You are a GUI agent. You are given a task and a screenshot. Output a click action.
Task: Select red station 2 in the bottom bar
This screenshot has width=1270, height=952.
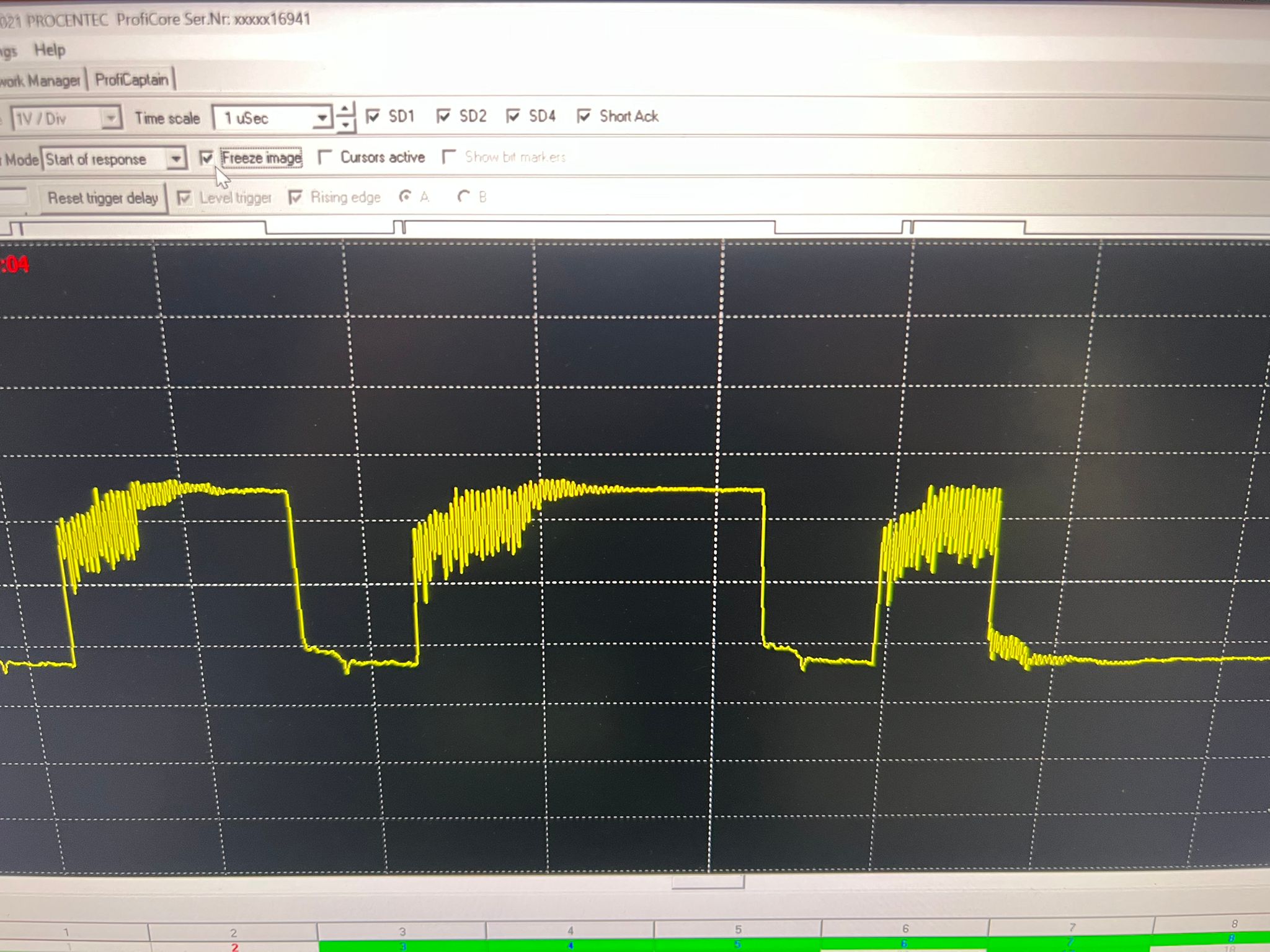(234, 947)
